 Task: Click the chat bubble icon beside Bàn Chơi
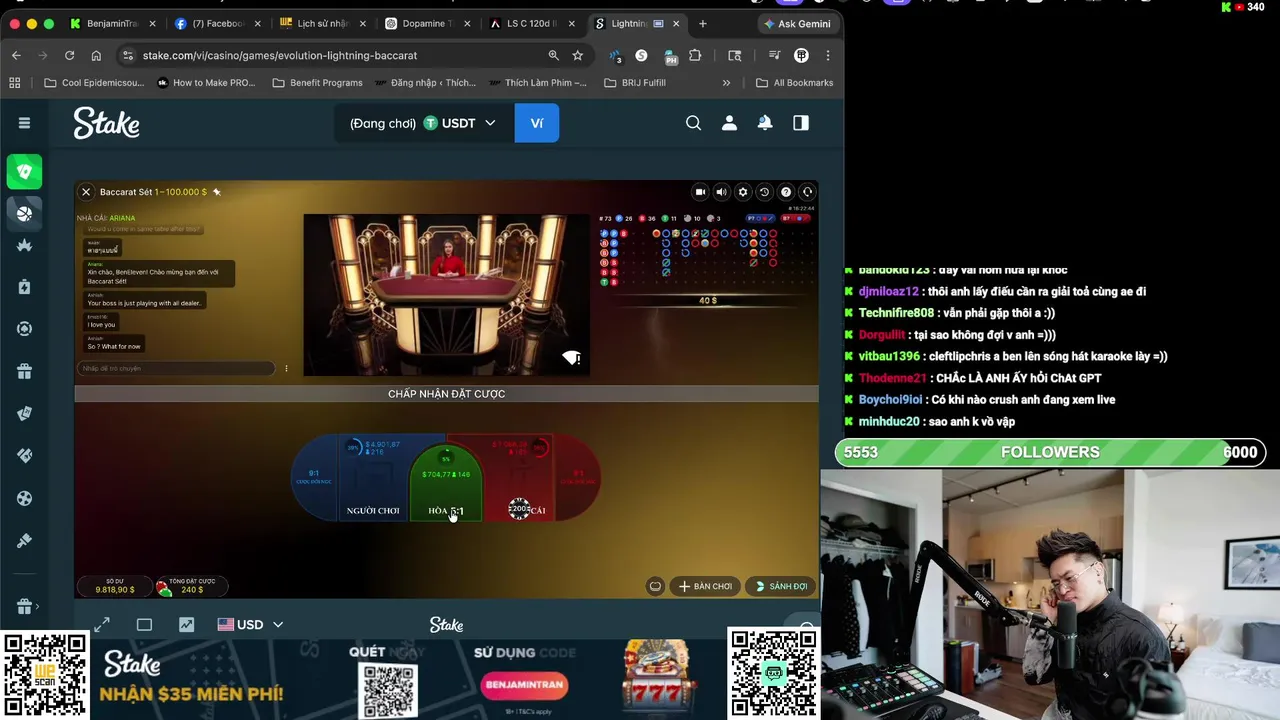(655, 586)
